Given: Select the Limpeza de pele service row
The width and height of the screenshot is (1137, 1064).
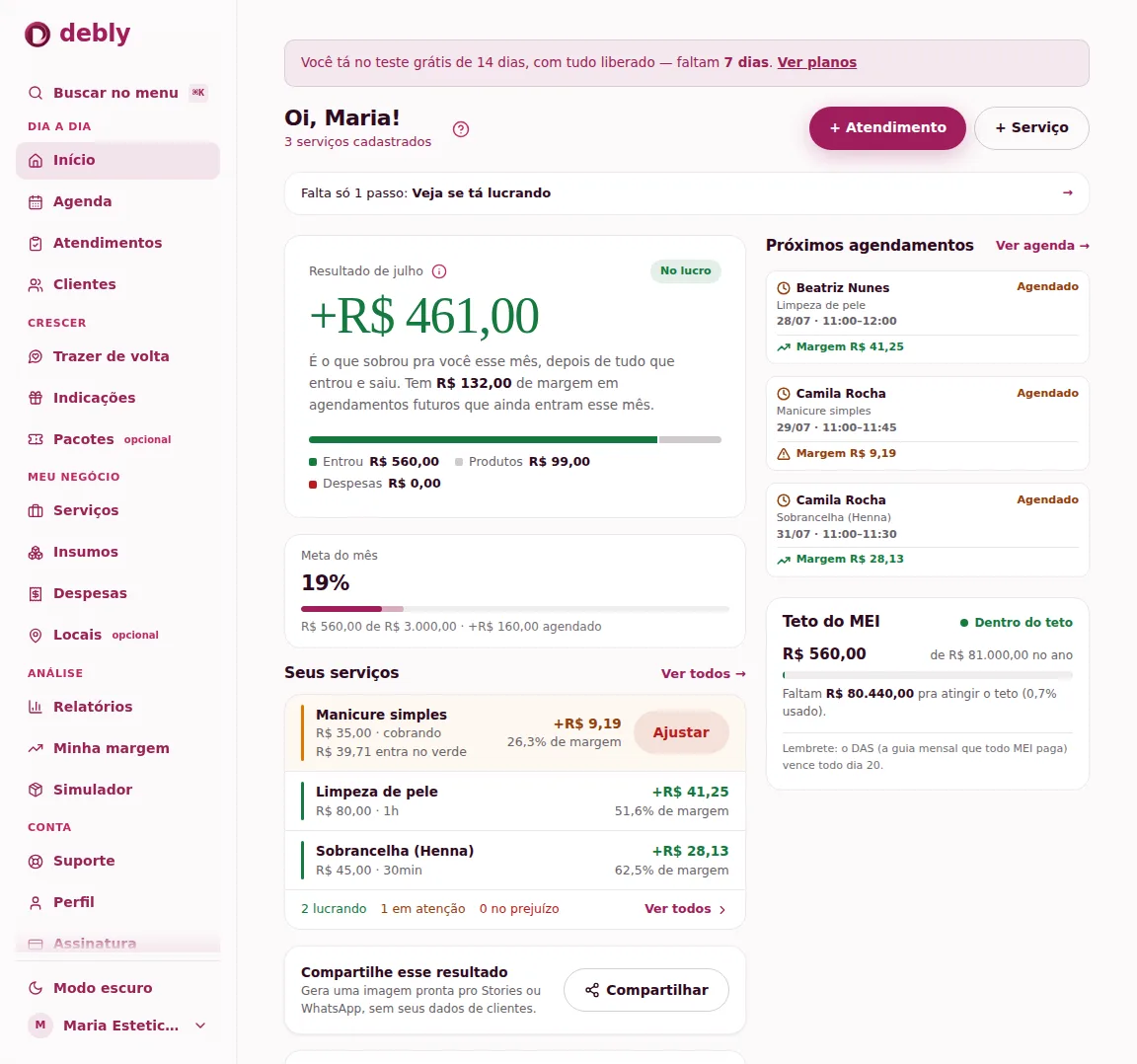Looking at the screenshot, I should [x=515, y=801].
